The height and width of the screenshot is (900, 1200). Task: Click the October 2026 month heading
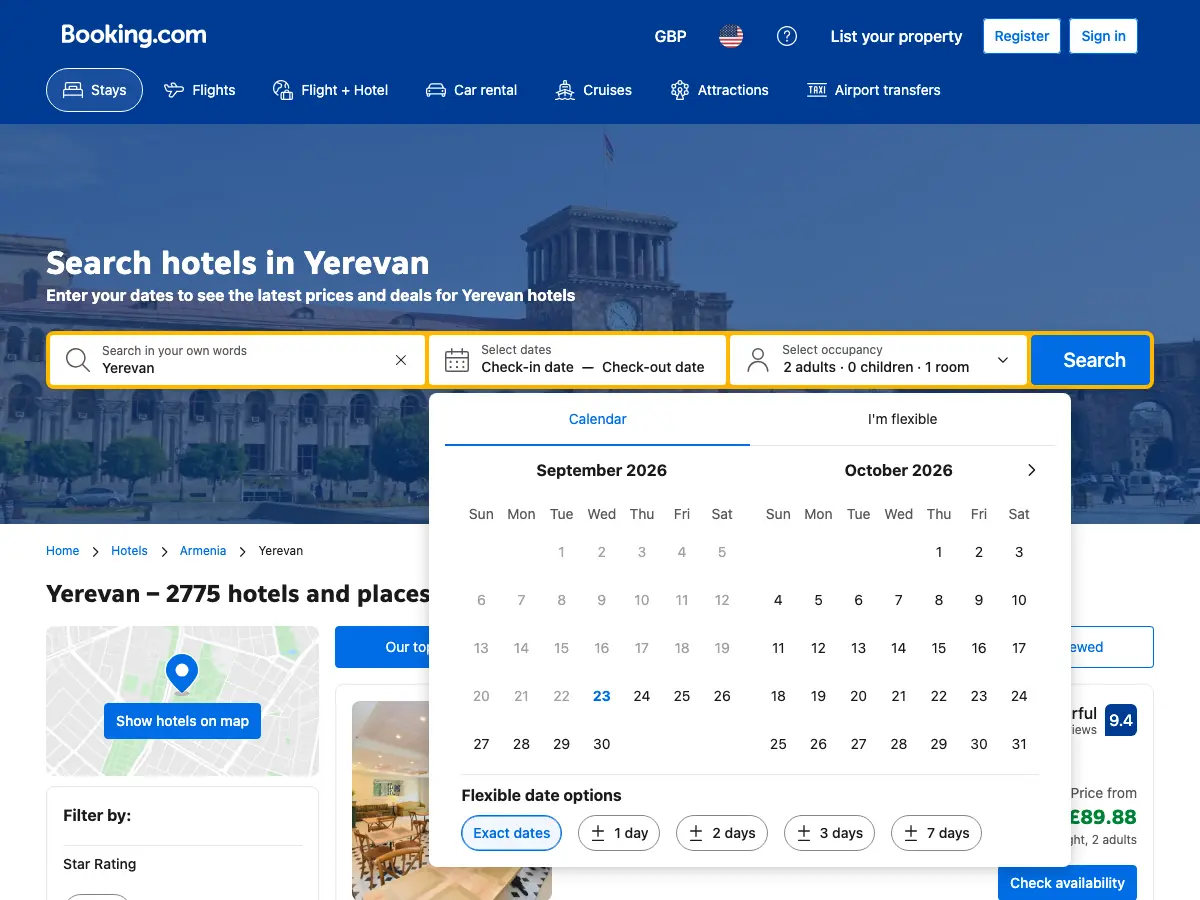898,470
